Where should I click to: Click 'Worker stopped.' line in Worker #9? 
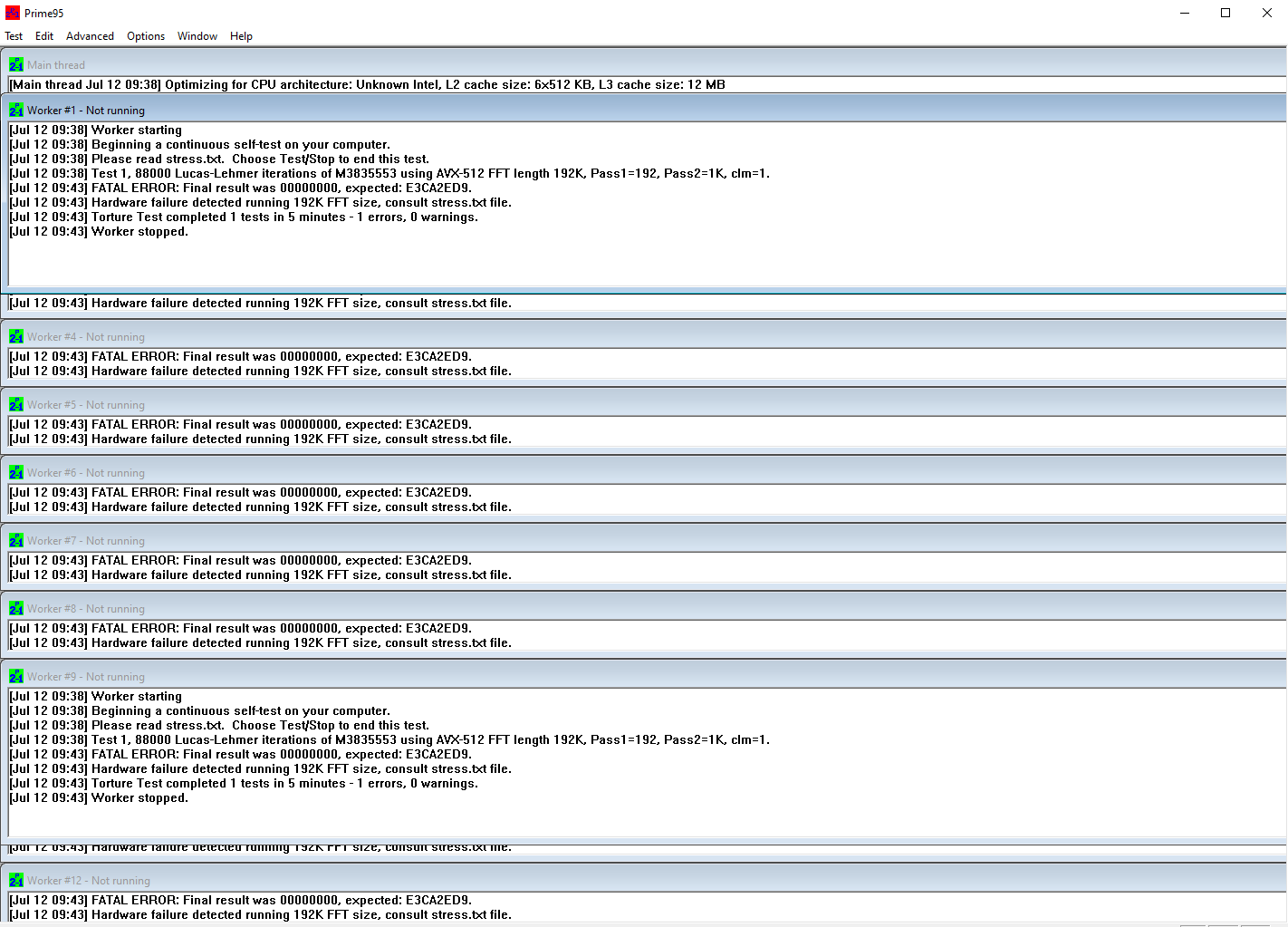[x=99, y=797]
